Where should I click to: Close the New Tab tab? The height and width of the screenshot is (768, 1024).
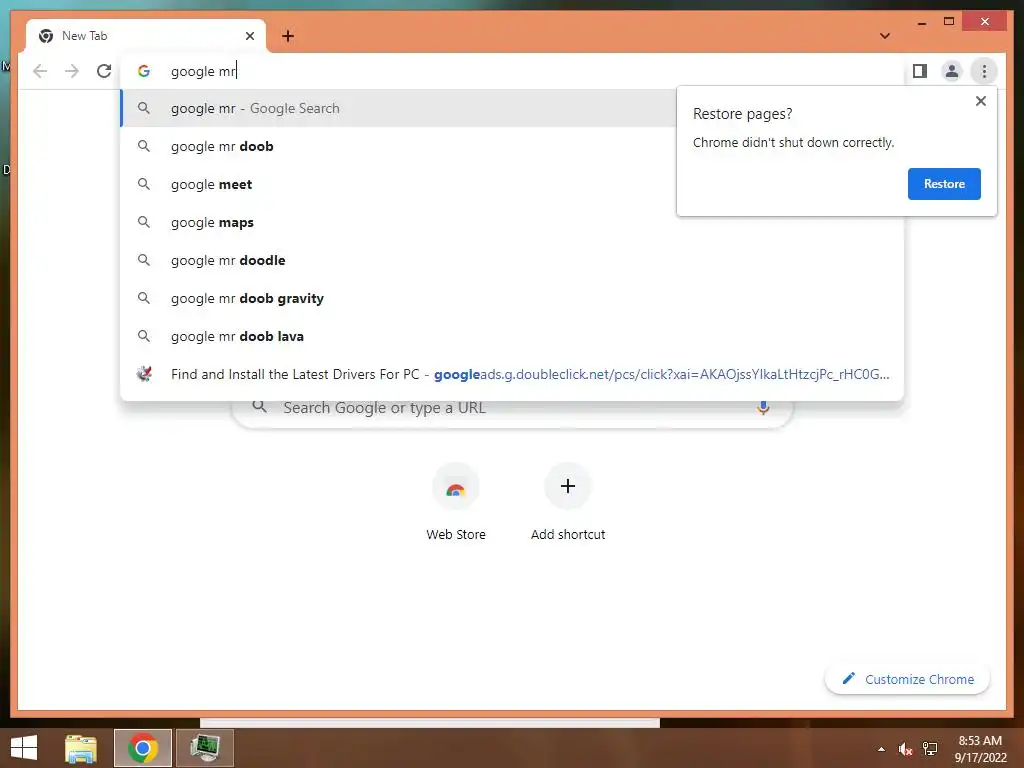[249, 36]
